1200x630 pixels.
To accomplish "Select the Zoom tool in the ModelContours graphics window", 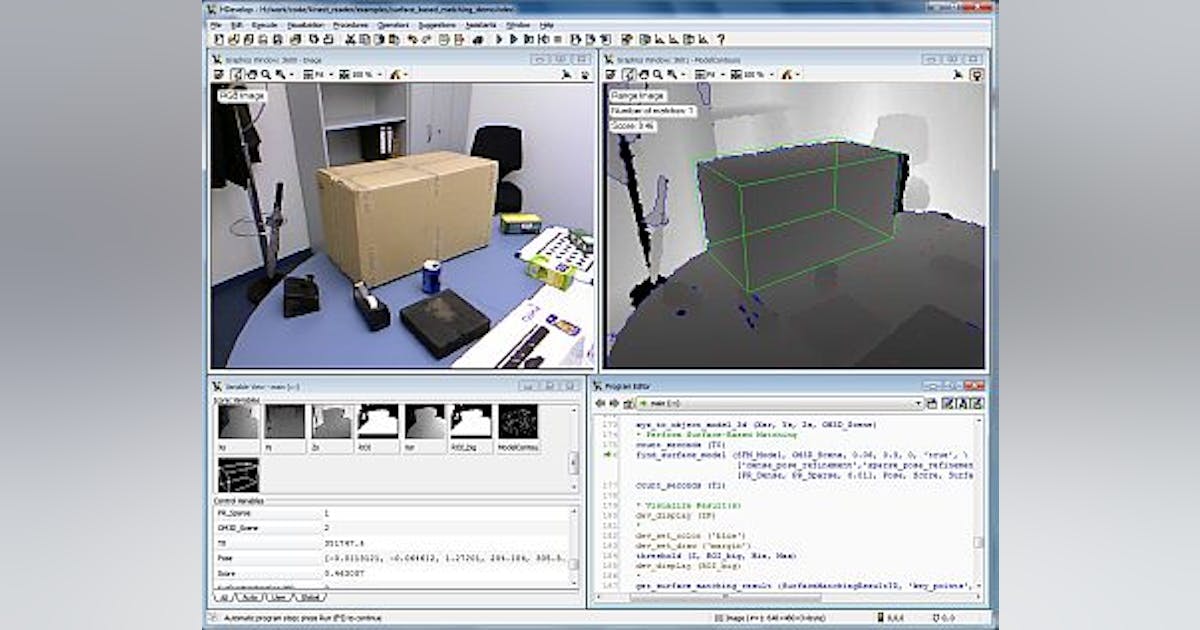I will click(x=659, y=71).
